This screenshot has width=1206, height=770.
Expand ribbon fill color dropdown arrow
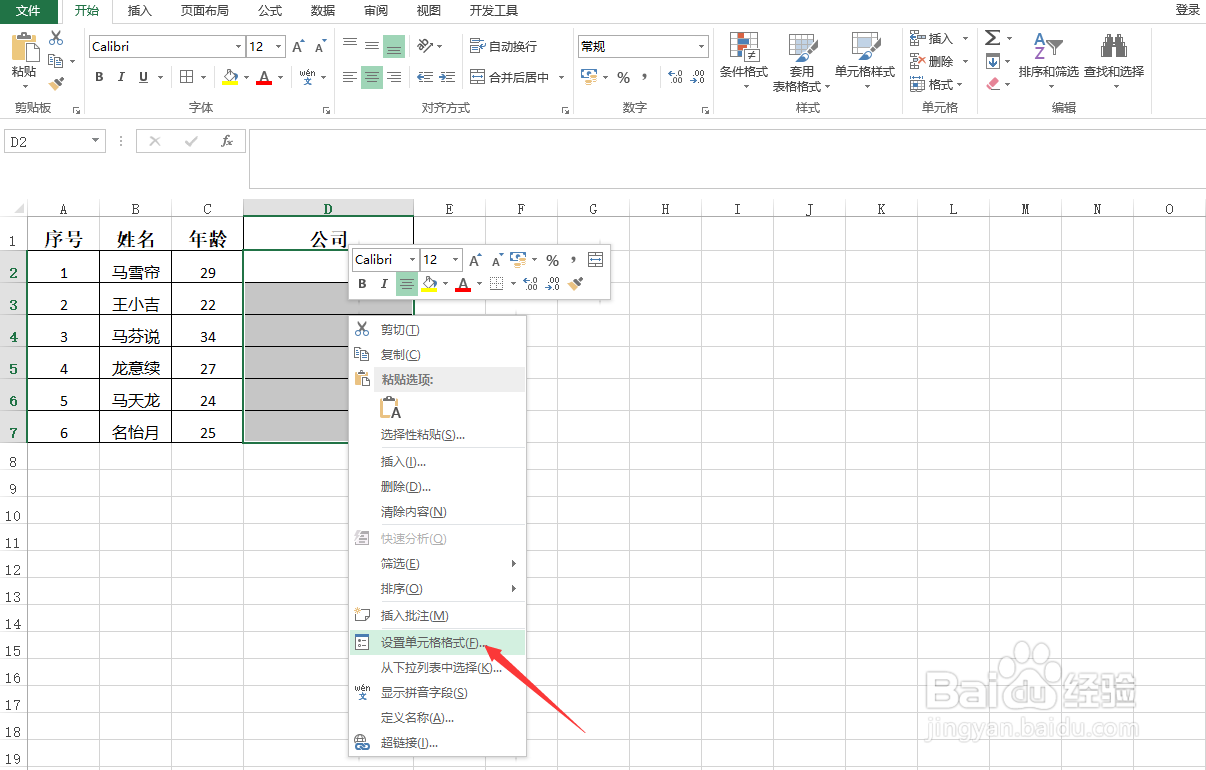245,77
